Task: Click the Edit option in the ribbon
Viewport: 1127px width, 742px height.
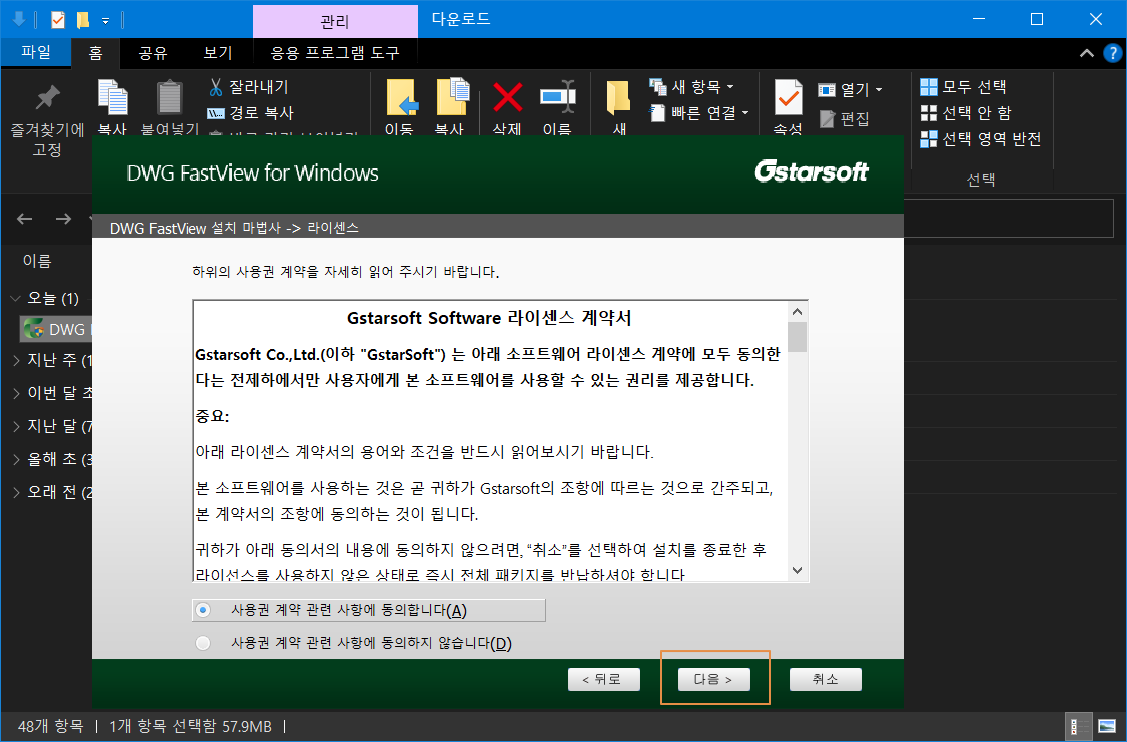Action: click(x=845, y=119)
